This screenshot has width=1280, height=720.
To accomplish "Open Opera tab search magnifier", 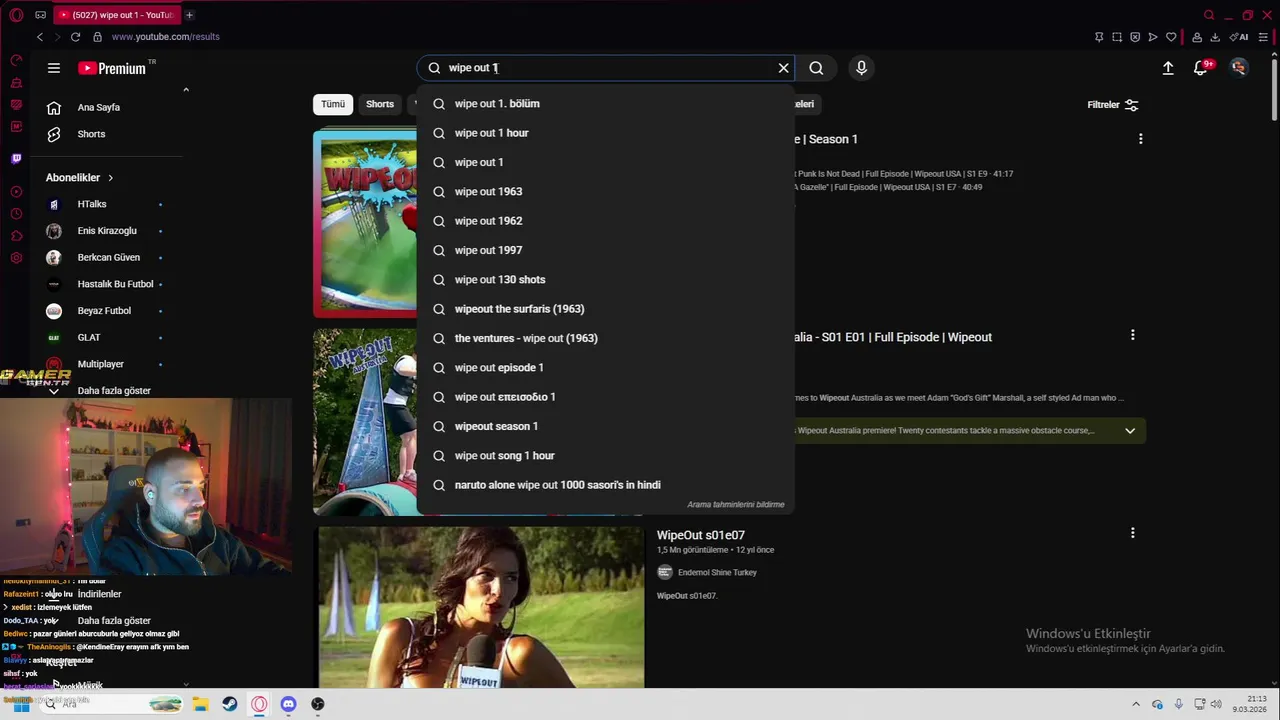I will pos(1209,15).
